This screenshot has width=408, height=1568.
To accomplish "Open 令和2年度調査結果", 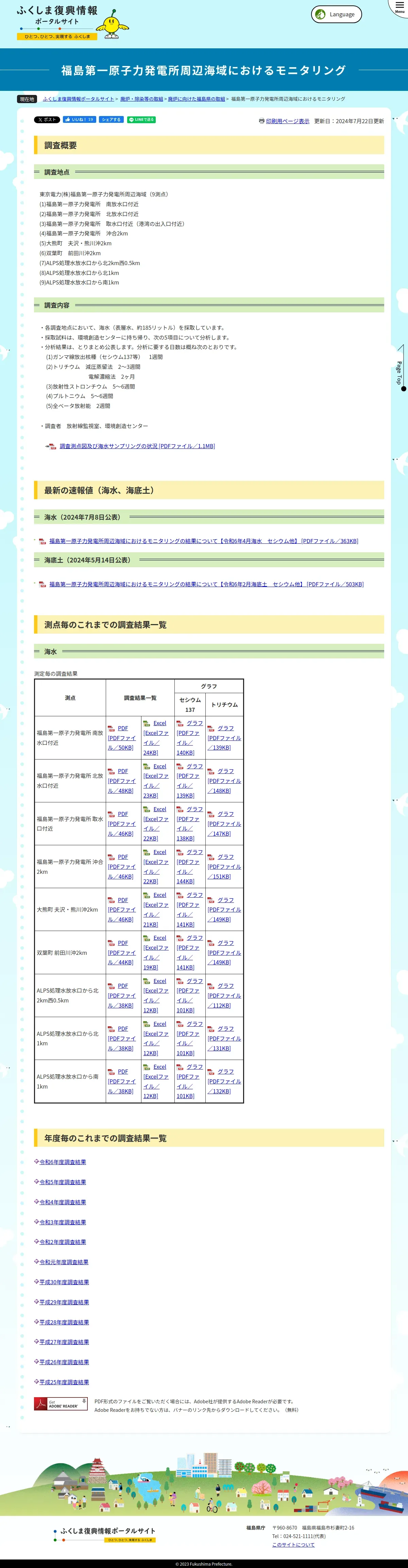I will (x=63, y=1242).
